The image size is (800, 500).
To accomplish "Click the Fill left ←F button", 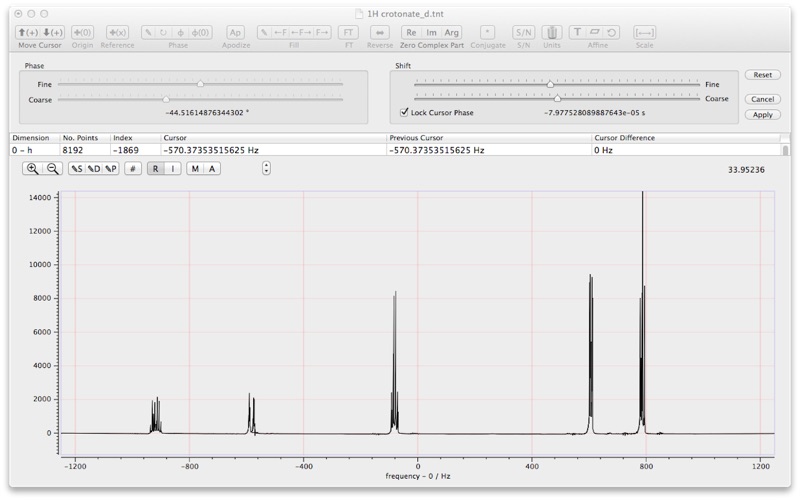I will [x=280, y=33].
